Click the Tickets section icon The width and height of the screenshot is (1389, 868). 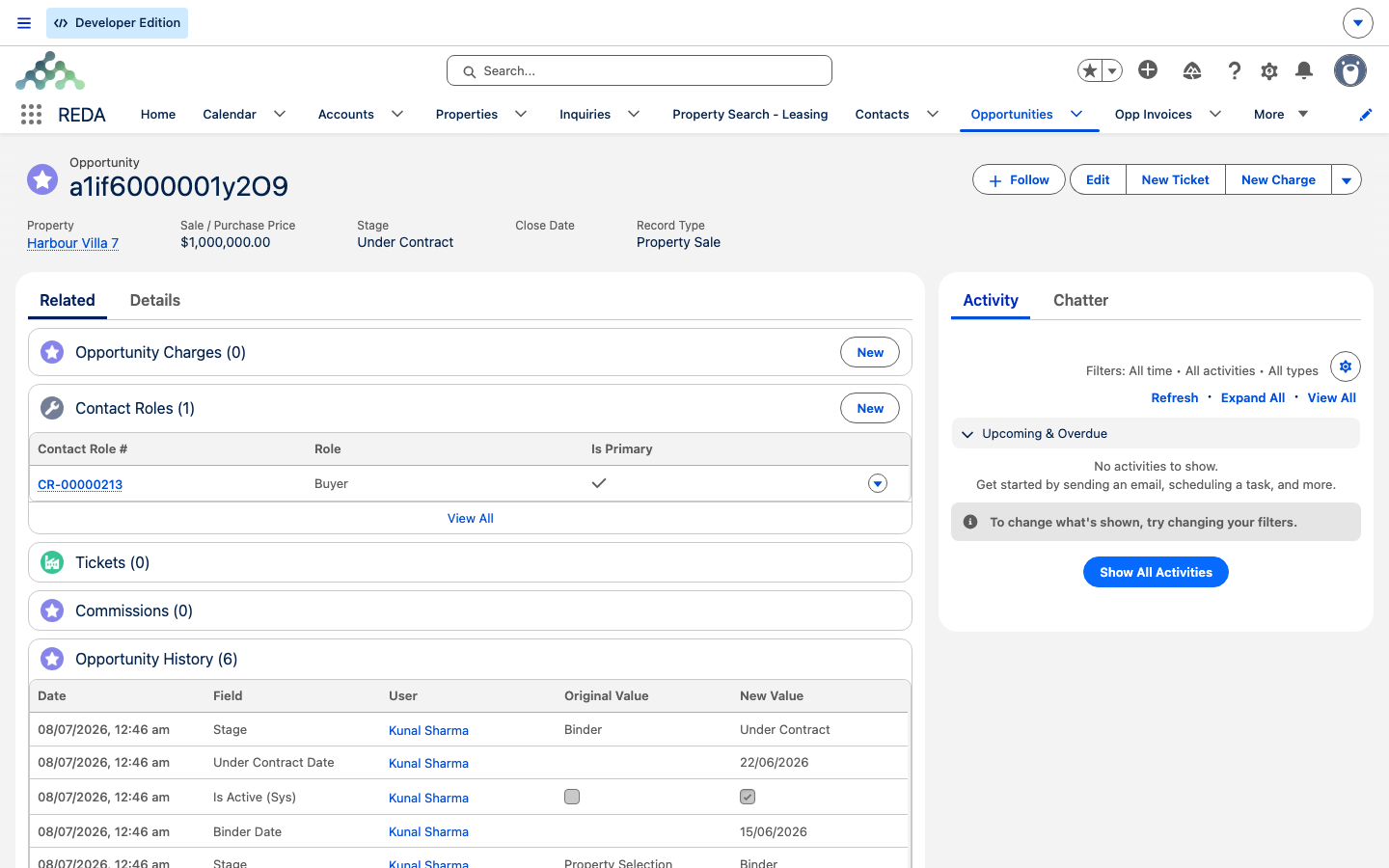(x=52, y=562)
